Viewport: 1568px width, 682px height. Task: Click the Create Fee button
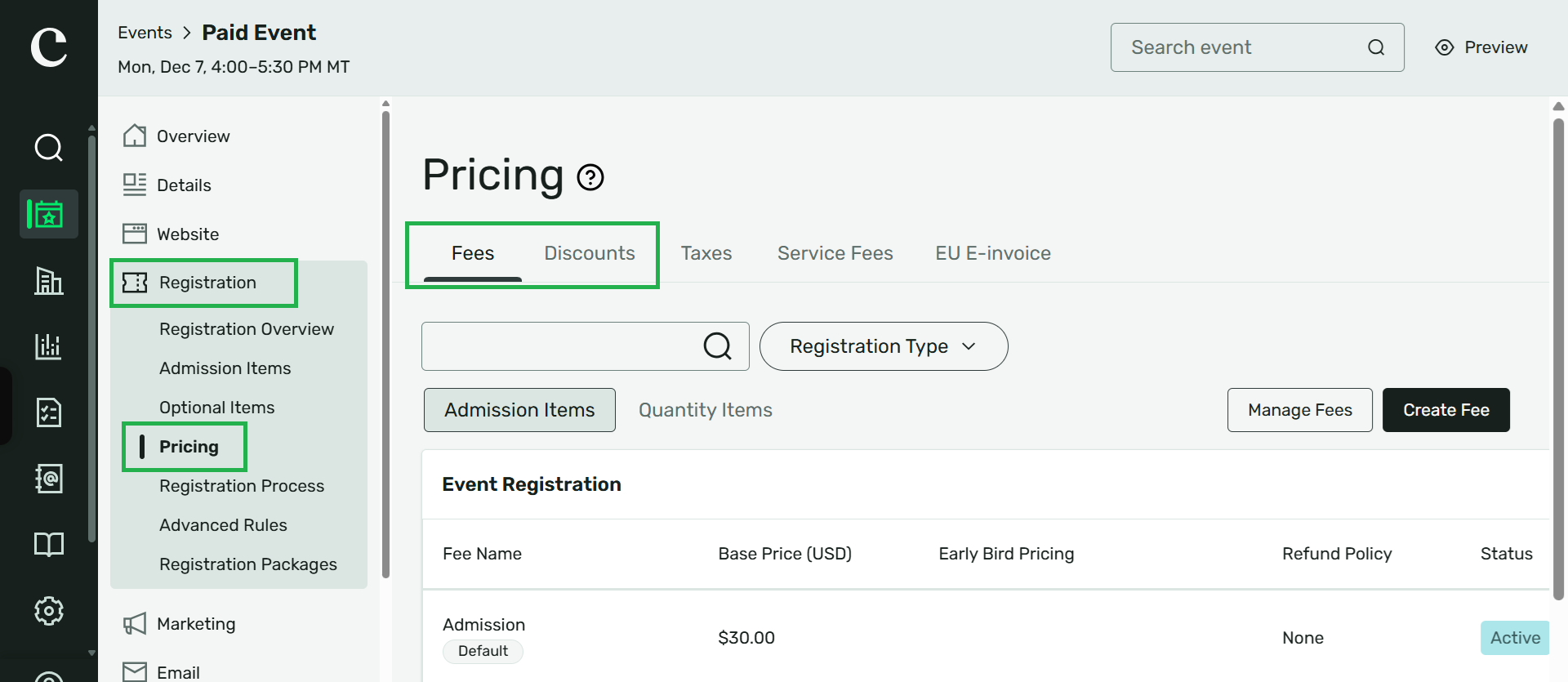tap(1446, 410)
